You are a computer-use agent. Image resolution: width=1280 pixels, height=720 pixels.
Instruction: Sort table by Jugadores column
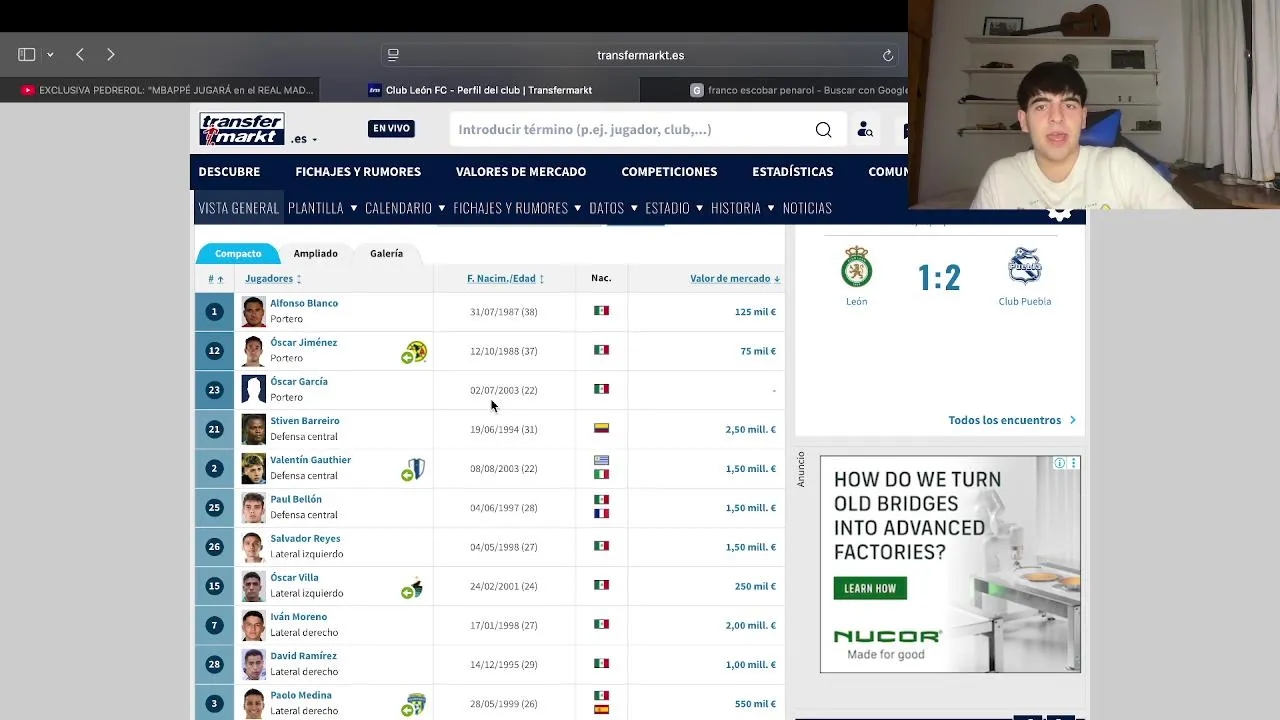[273, 278]
